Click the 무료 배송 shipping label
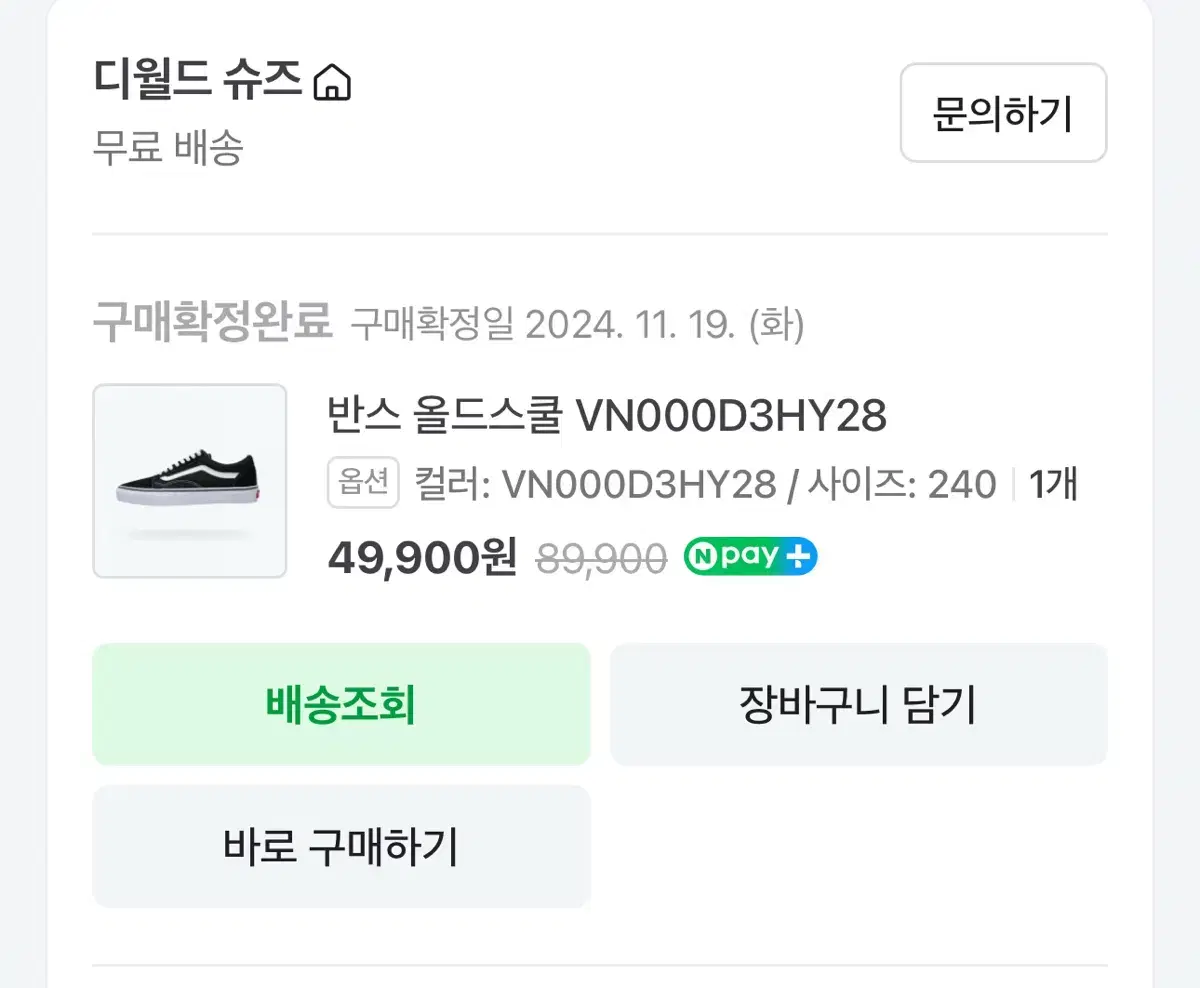Screen dimensions: 1200x988 pyautogui.click(x=168, y=149)
